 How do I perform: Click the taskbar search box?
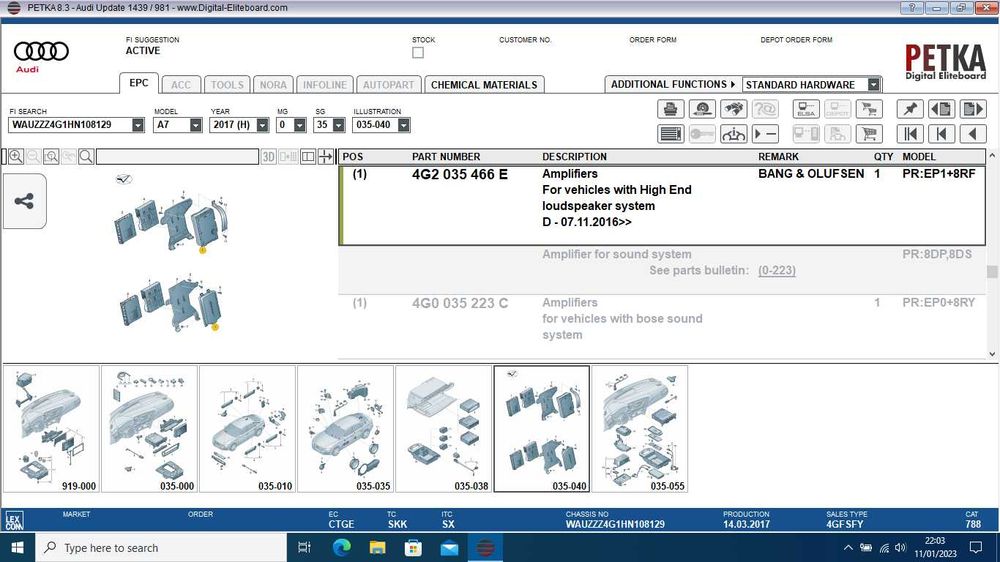point(159,547)
